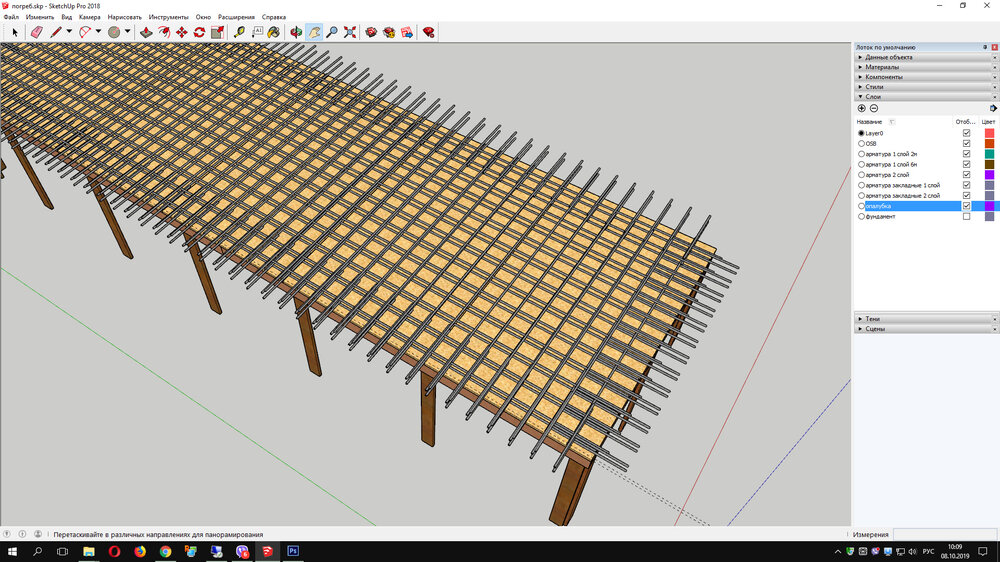Activate the Move tool
This screenshot has width=1000, height=562.
pos(182,32)
